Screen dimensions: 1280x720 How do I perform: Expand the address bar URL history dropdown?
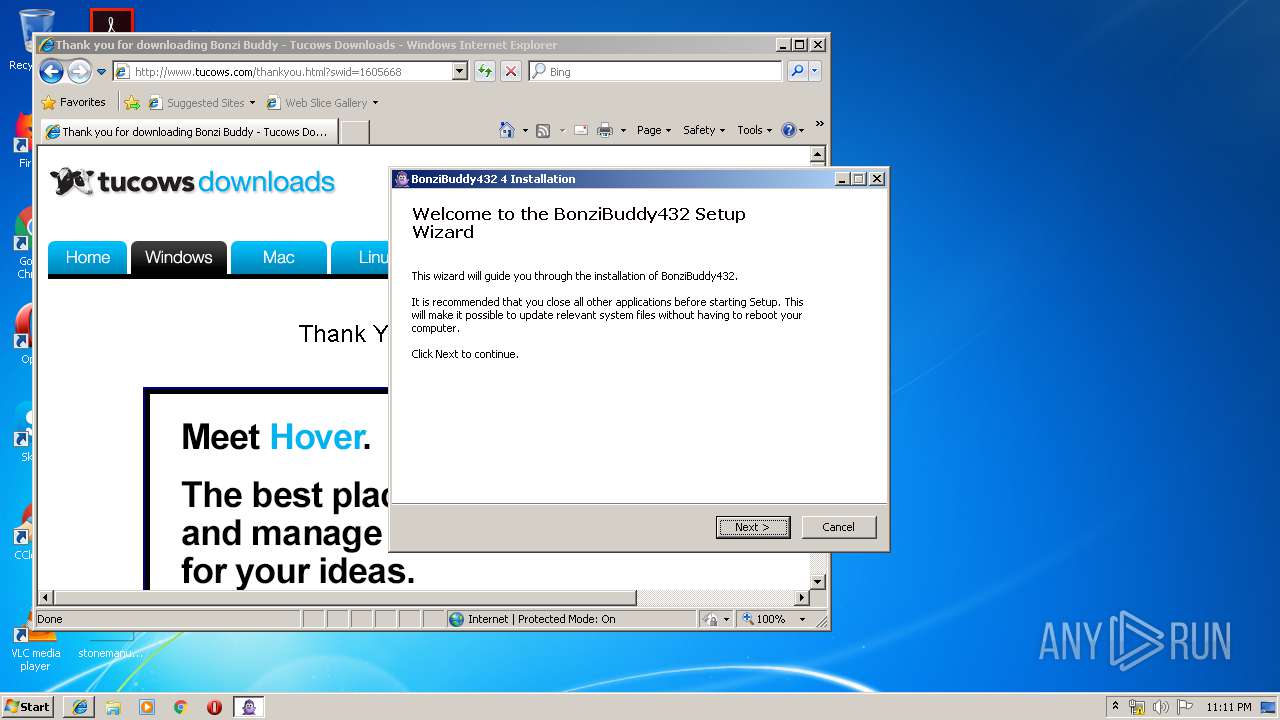(460, 71)
